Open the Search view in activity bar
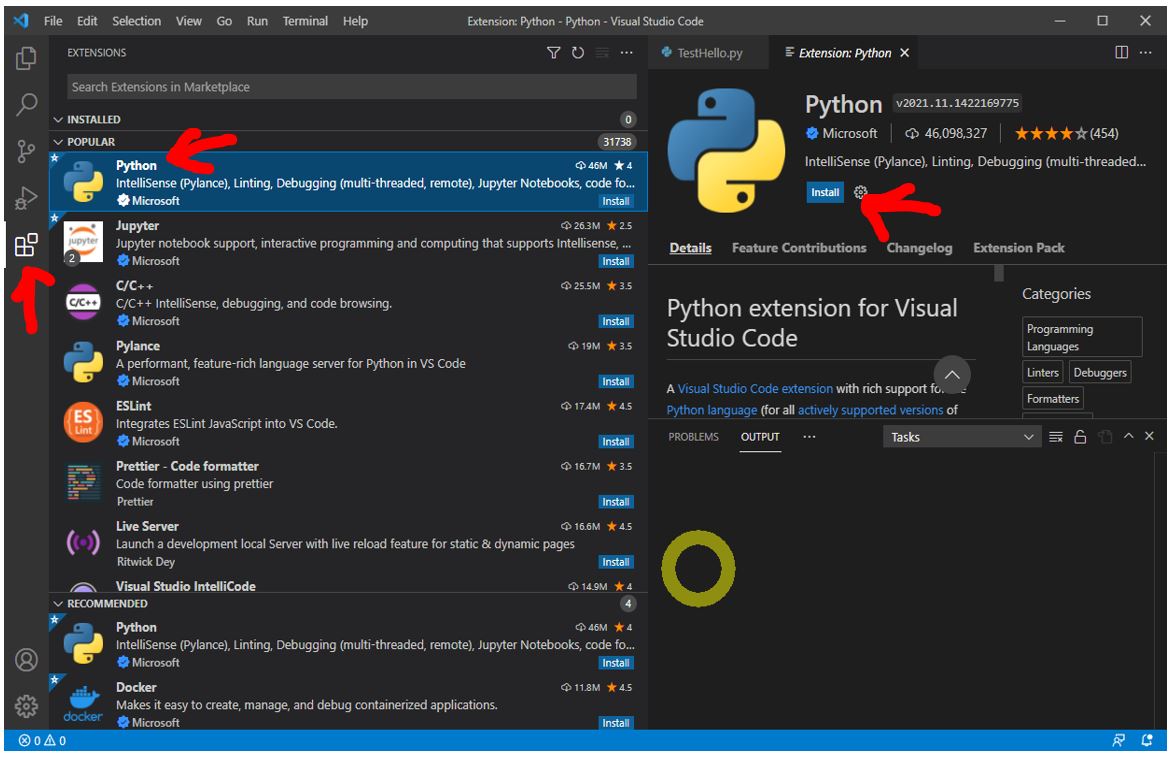 click(26, 104)
